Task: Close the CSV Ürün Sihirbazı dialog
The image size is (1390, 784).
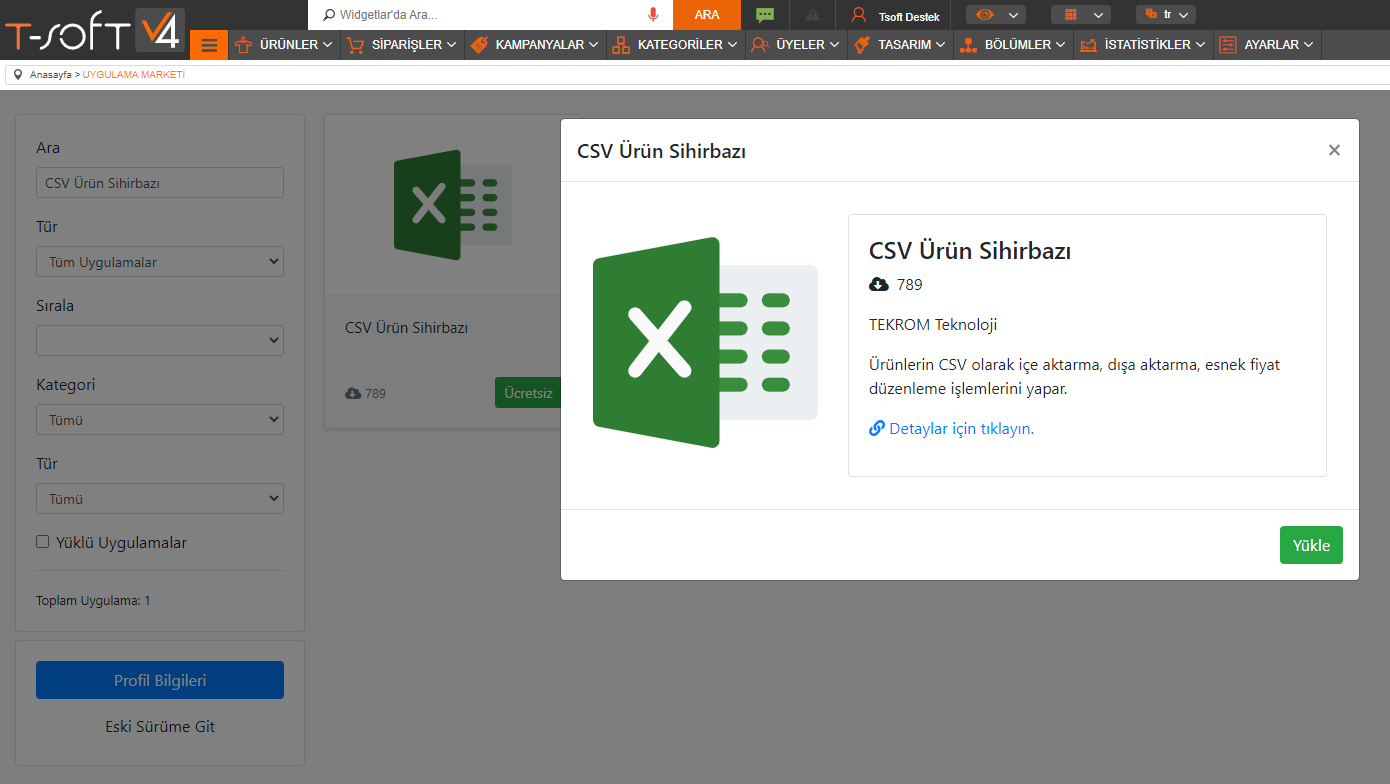Action: 1334,150
